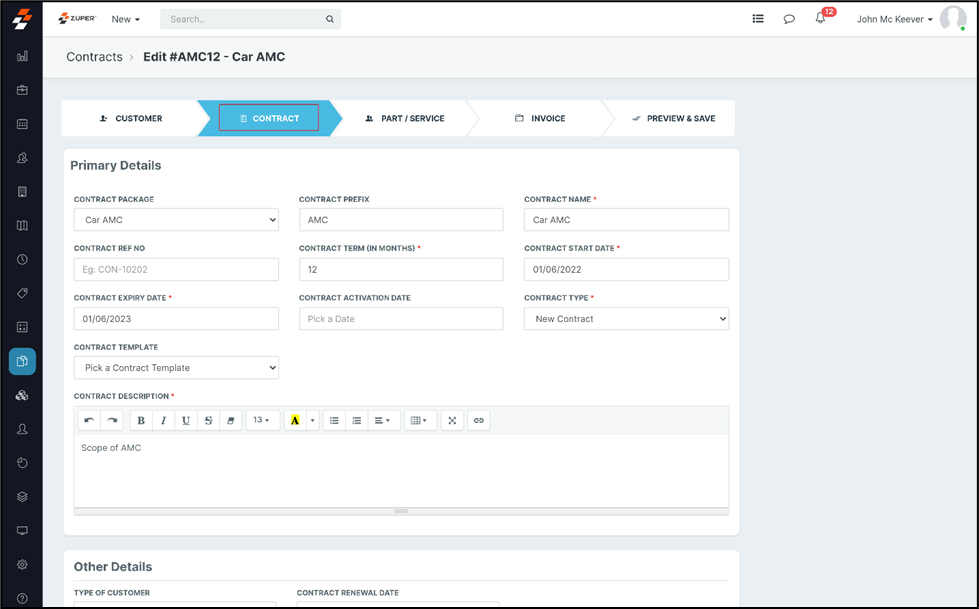Click the Contracts breadcrumb link
The height and width of the screenshot is (609, 979).
coord(94,57)
